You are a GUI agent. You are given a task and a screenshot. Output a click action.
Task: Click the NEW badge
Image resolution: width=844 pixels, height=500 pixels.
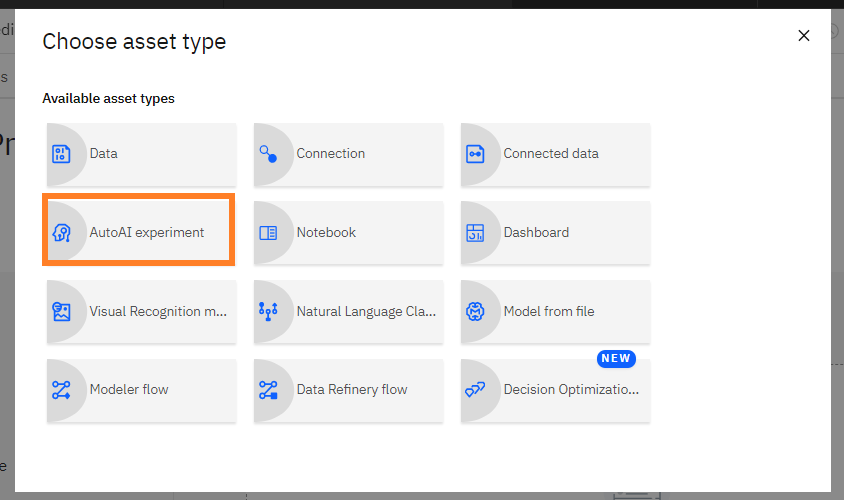click(616, 358)
